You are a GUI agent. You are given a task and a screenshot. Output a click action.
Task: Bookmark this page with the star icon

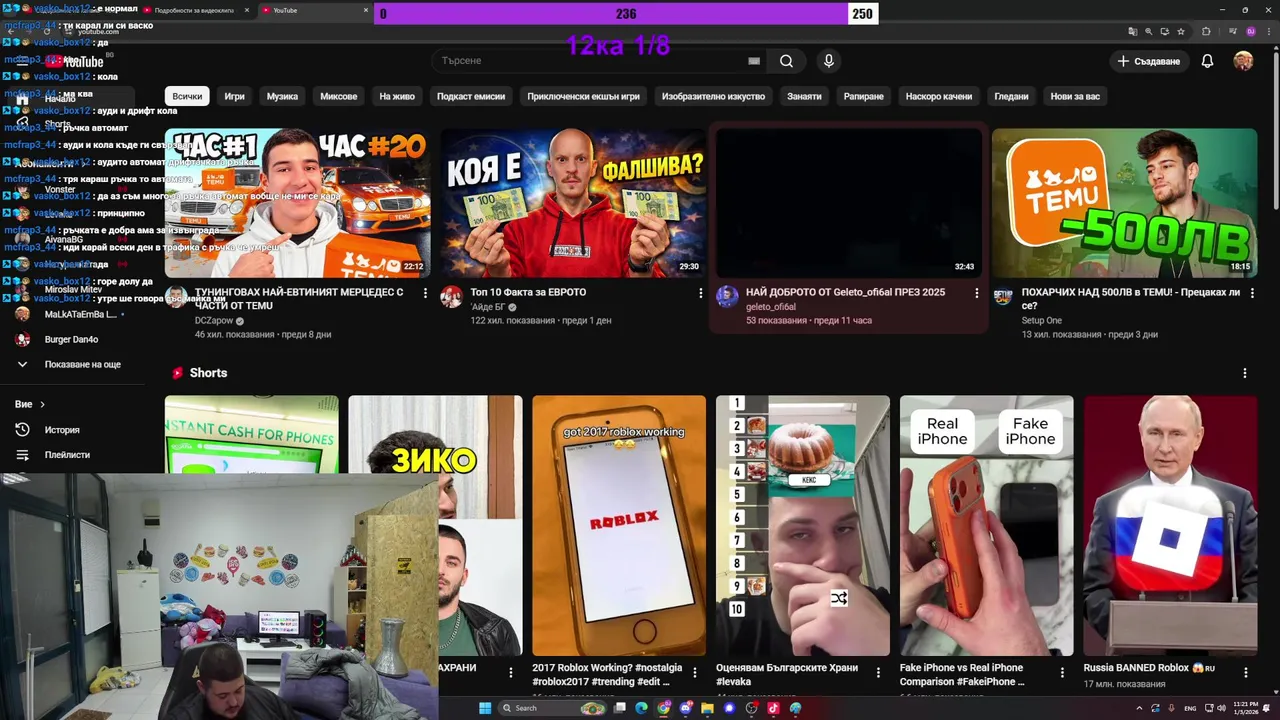click(1181, 31)
